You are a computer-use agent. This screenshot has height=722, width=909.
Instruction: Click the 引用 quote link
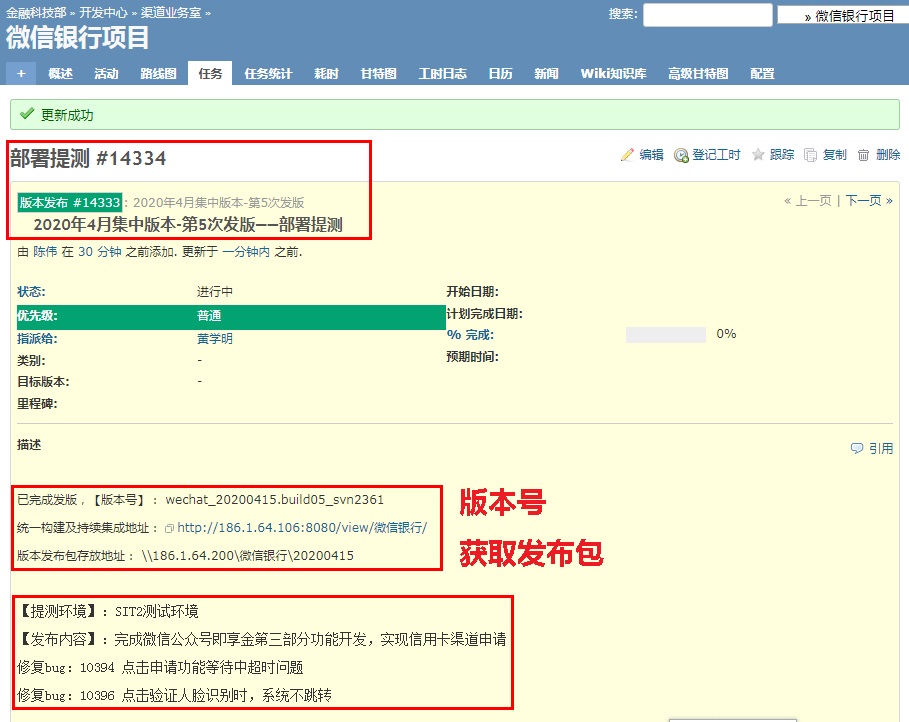click(881, 448)
